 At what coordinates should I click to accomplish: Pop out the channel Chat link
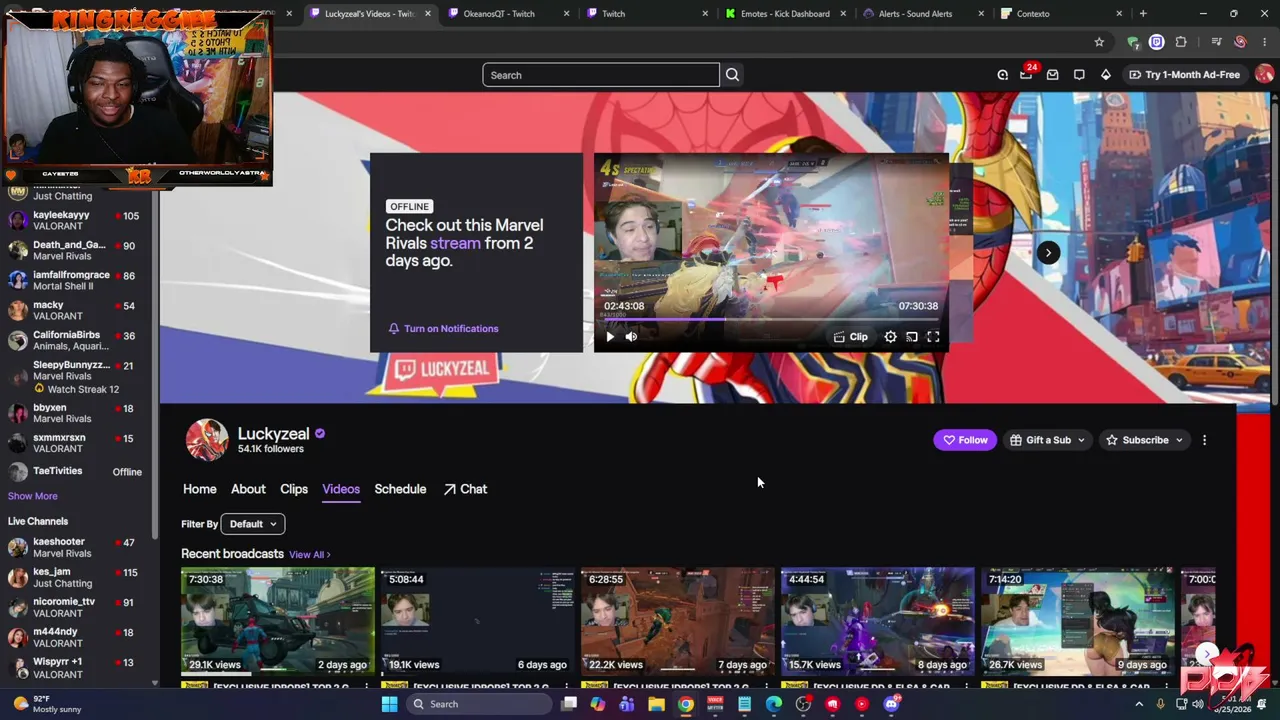coord(465,489)
